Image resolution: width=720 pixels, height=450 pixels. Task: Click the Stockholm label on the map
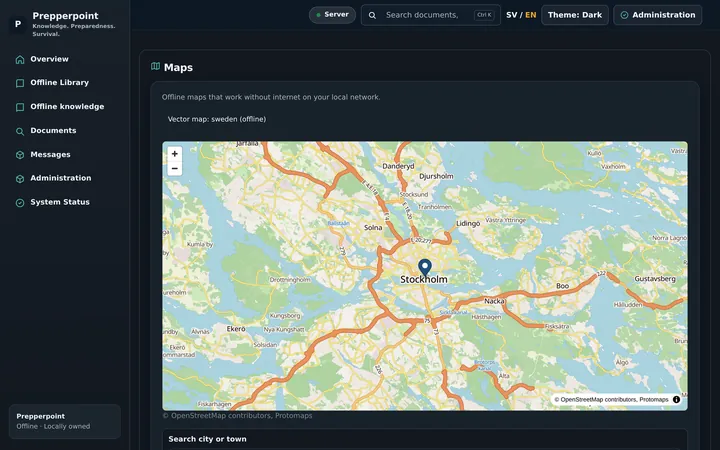click(424, 279)
